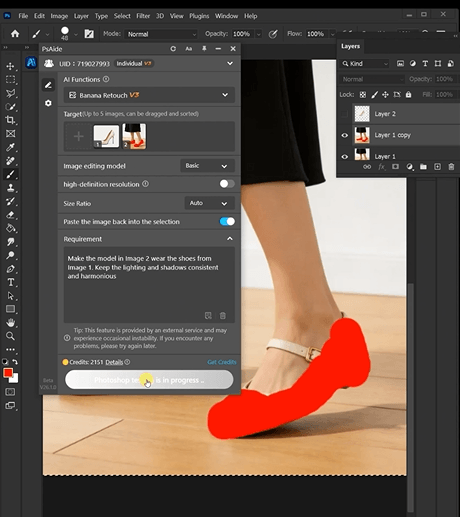This screenshot has width=460, height=517.
Task: Select the Spot Healing Brush tool
Action: pyautogui.click(x=10, y=161)
